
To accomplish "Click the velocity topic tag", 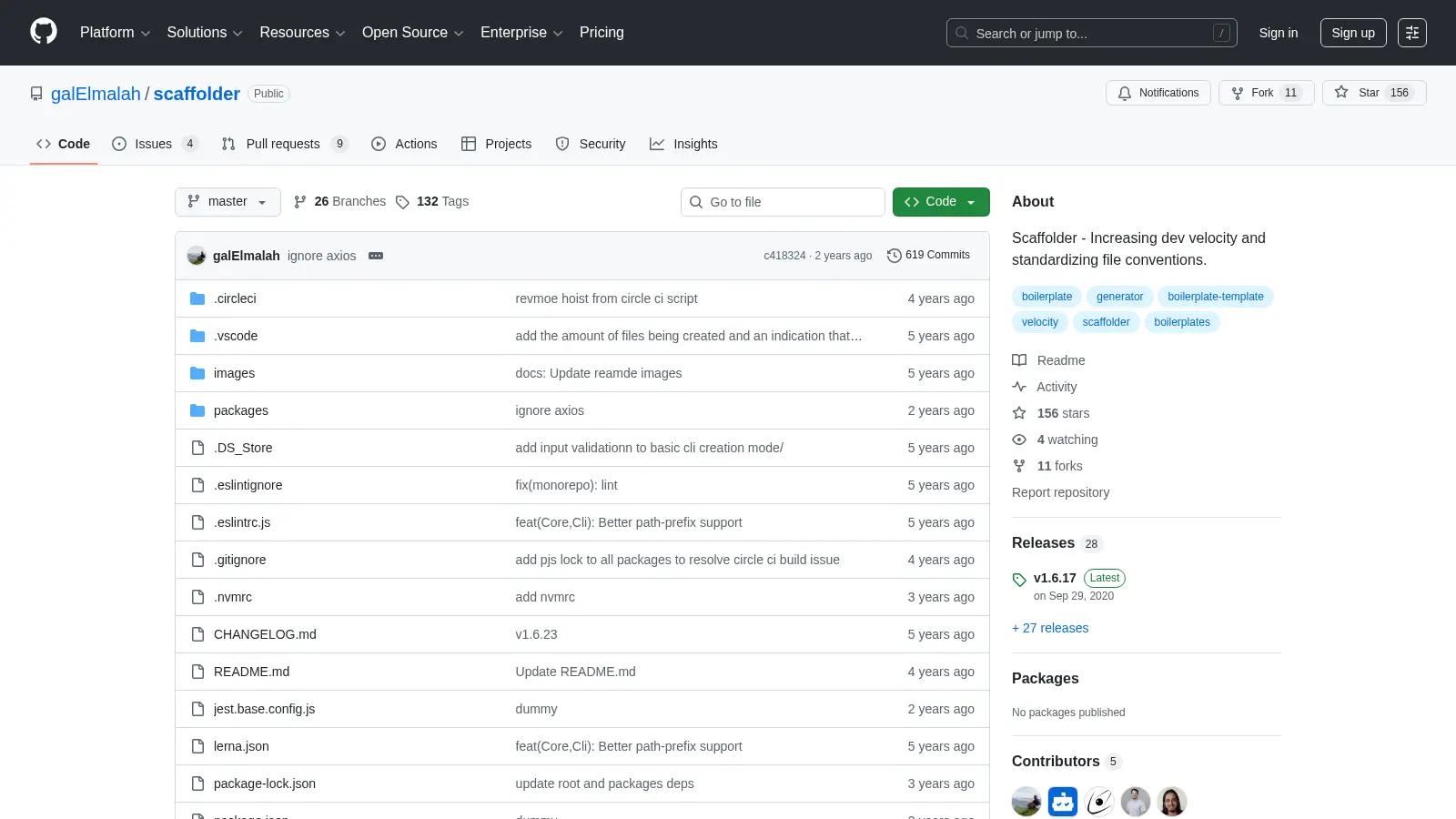I will click(x=1040, y=322).
